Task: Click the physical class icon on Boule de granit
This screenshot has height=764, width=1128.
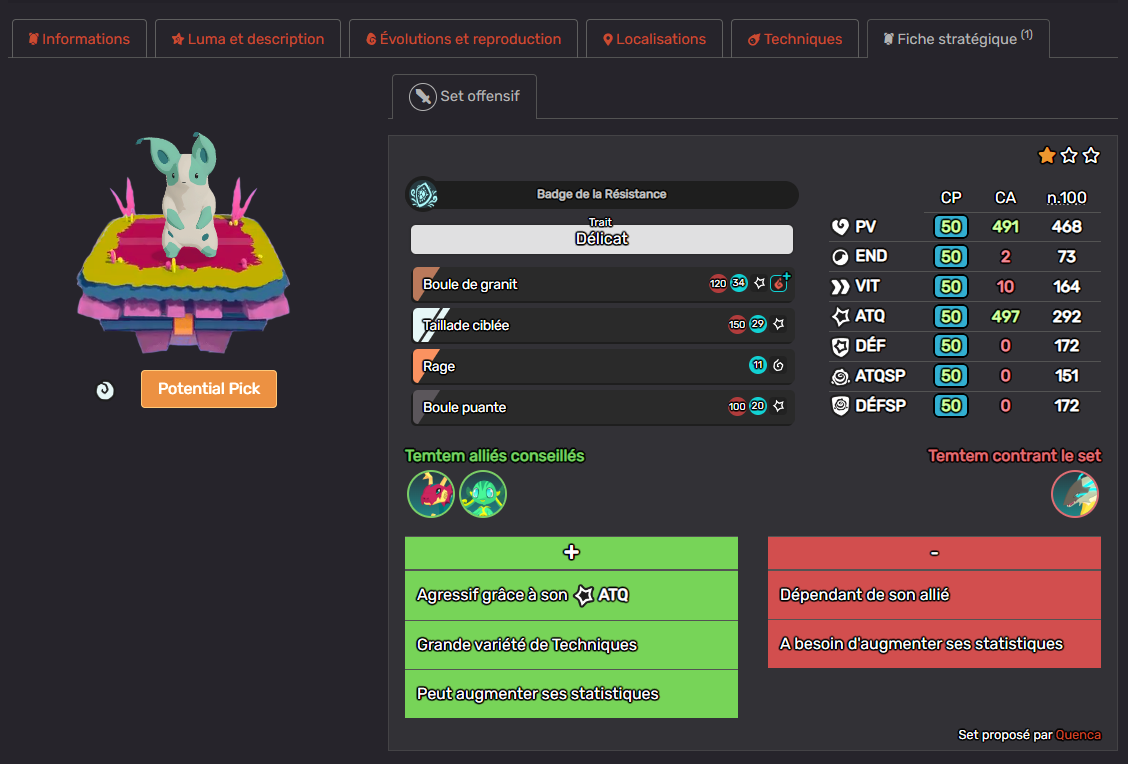Action: tap(759, 283)
